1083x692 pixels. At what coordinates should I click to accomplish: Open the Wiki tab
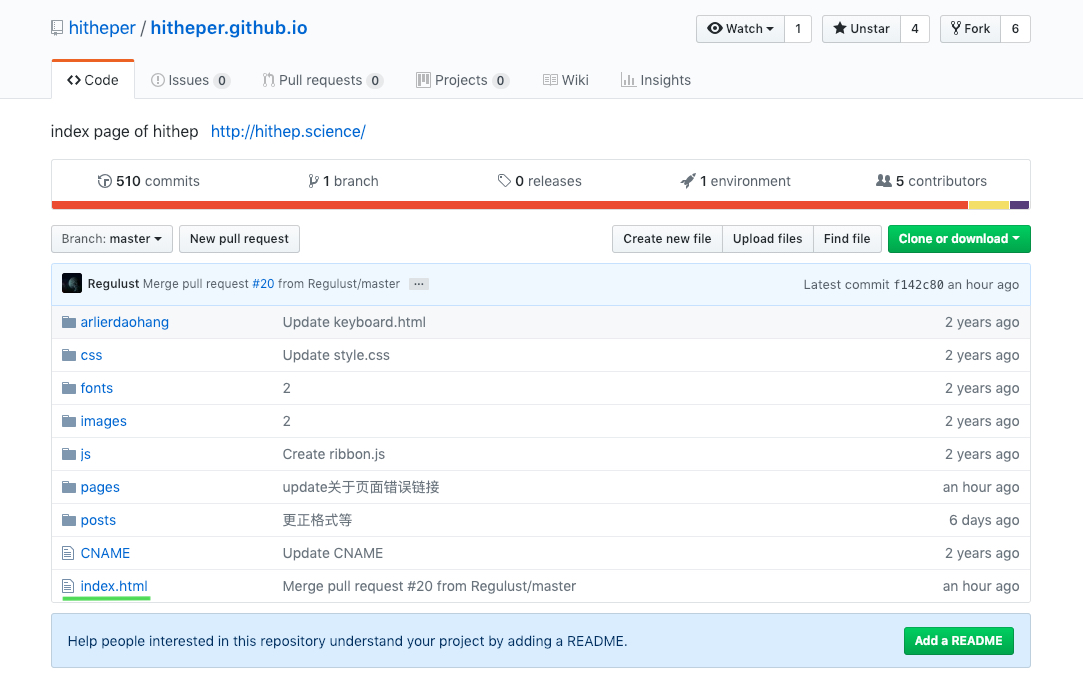[x=566, y=80]
